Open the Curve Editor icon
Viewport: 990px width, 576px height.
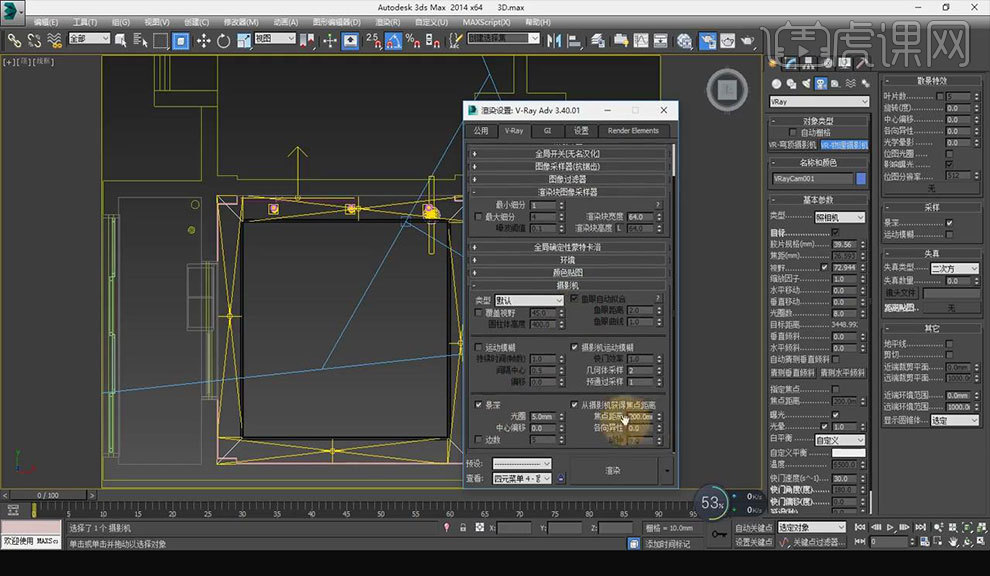point(641,41)
